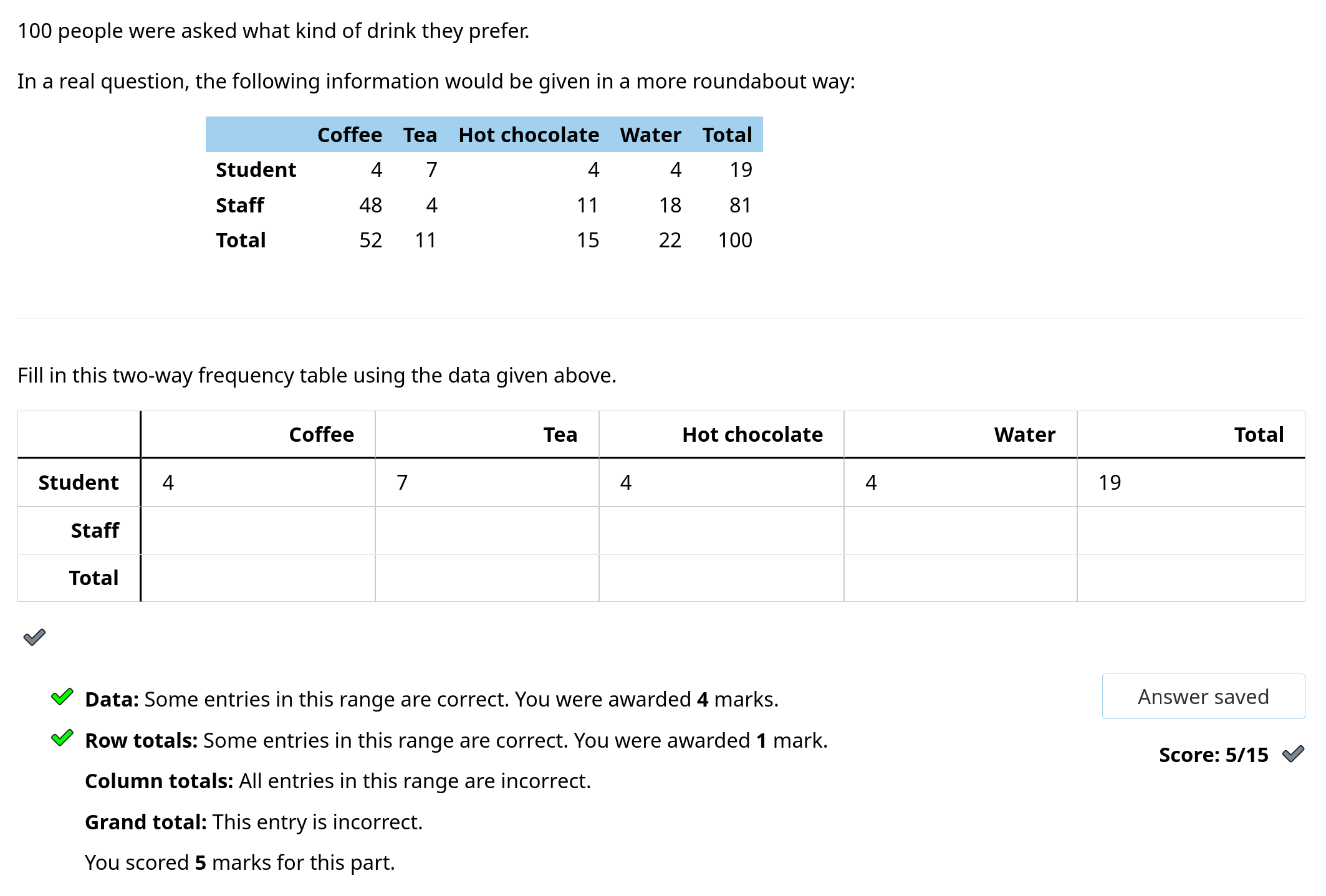Click the grey checkmark below the table
1326x896 pixels.
(x=34, y=637)
